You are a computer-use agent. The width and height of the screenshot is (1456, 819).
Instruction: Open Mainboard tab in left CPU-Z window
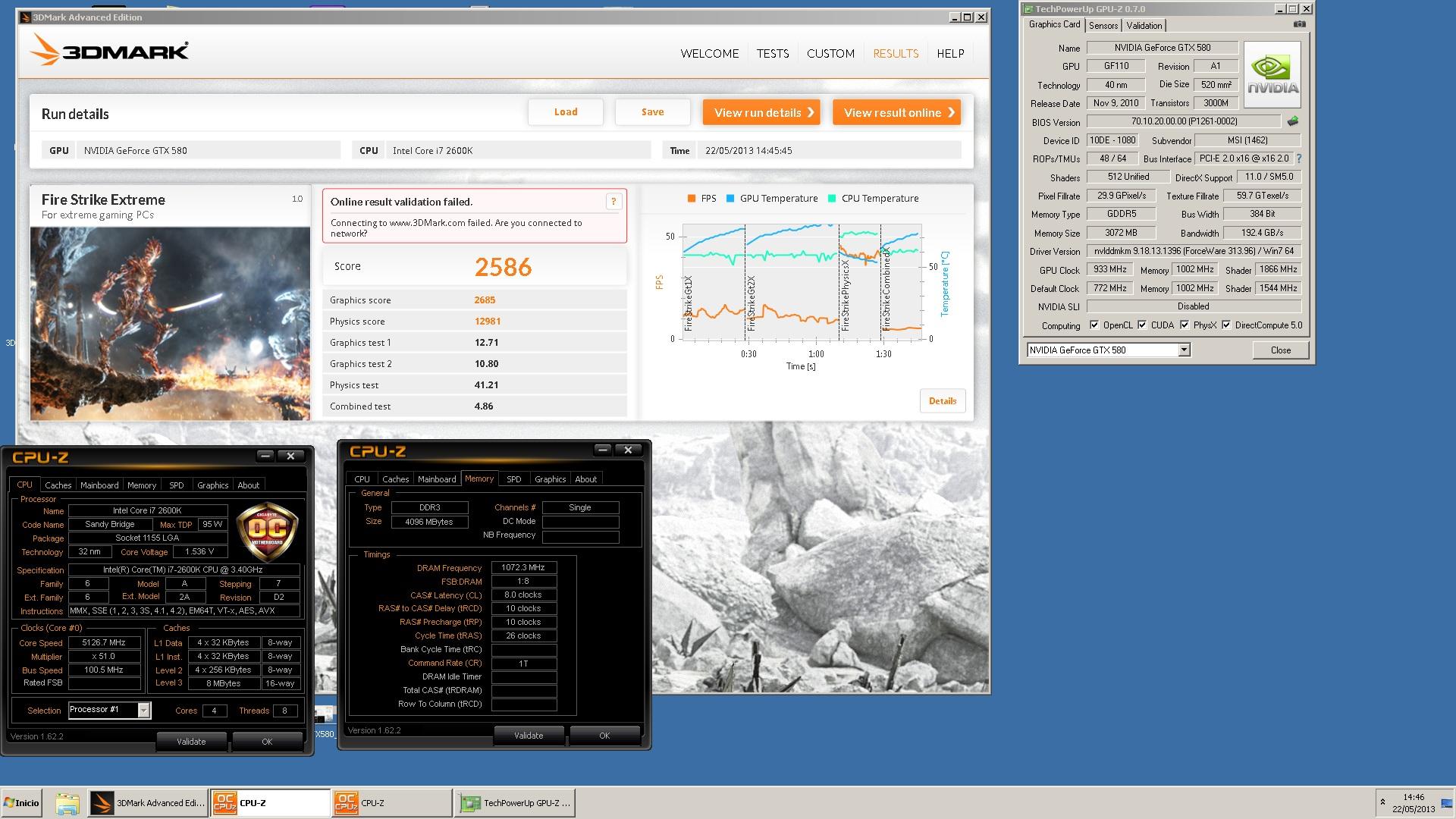(99, 485)
